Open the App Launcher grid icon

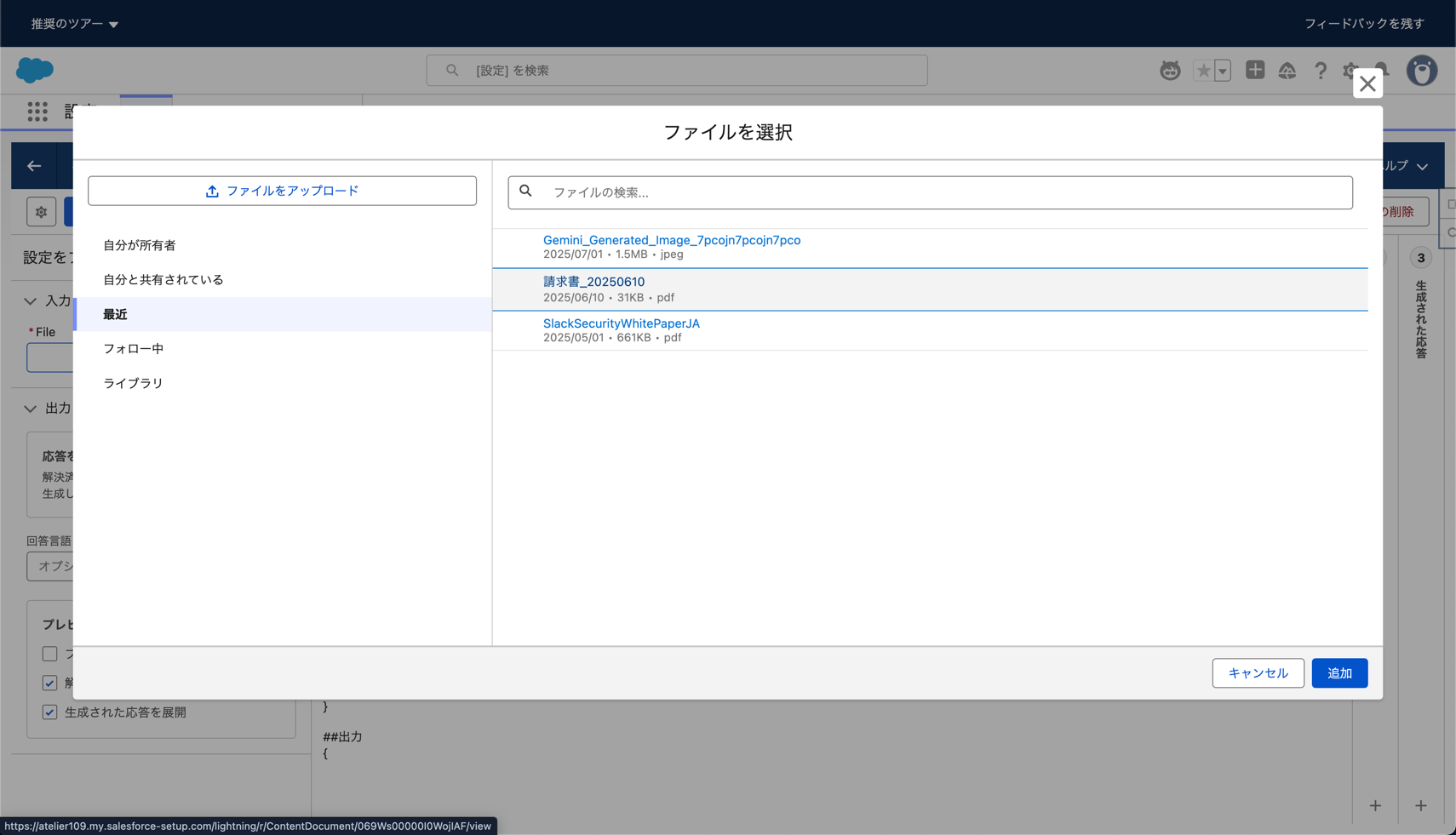[37, 112]
